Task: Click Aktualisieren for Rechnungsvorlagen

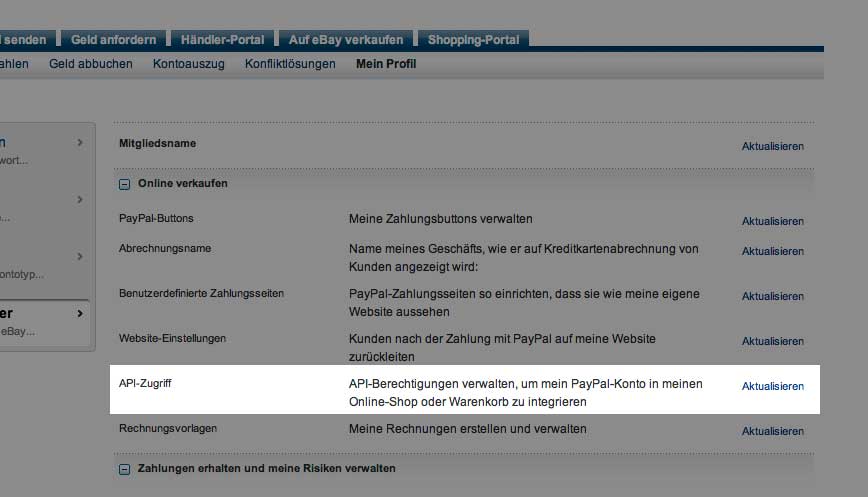Action: [x=773, y=431]
